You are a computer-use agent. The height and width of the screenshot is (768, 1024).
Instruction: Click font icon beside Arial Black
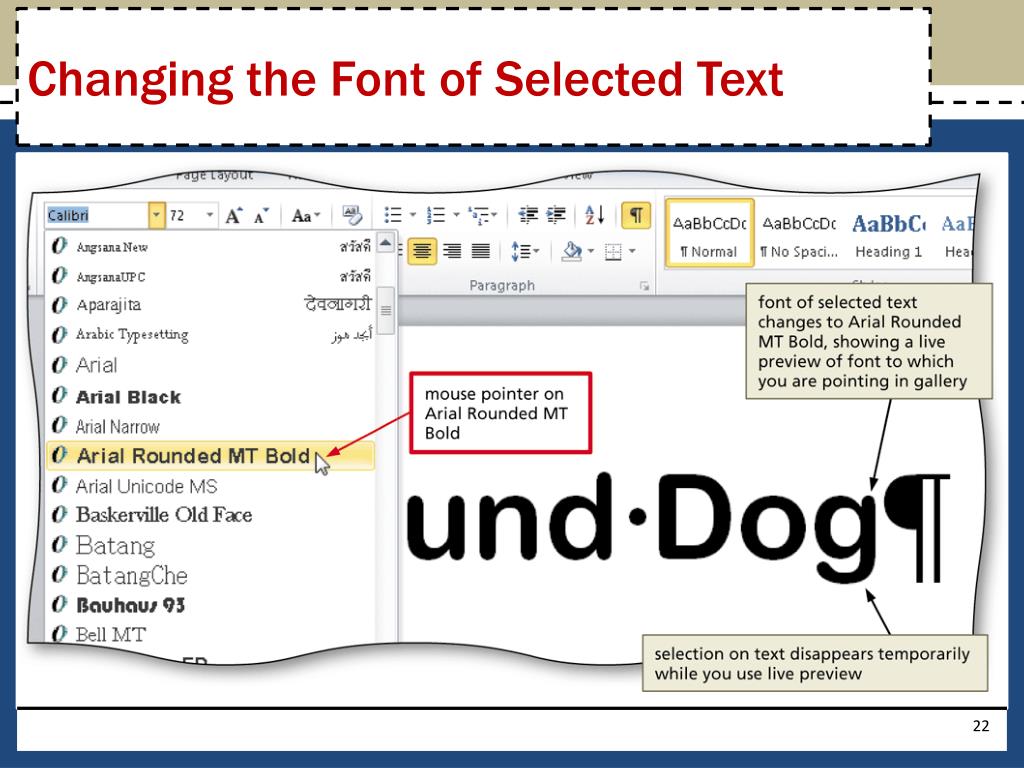59,396
